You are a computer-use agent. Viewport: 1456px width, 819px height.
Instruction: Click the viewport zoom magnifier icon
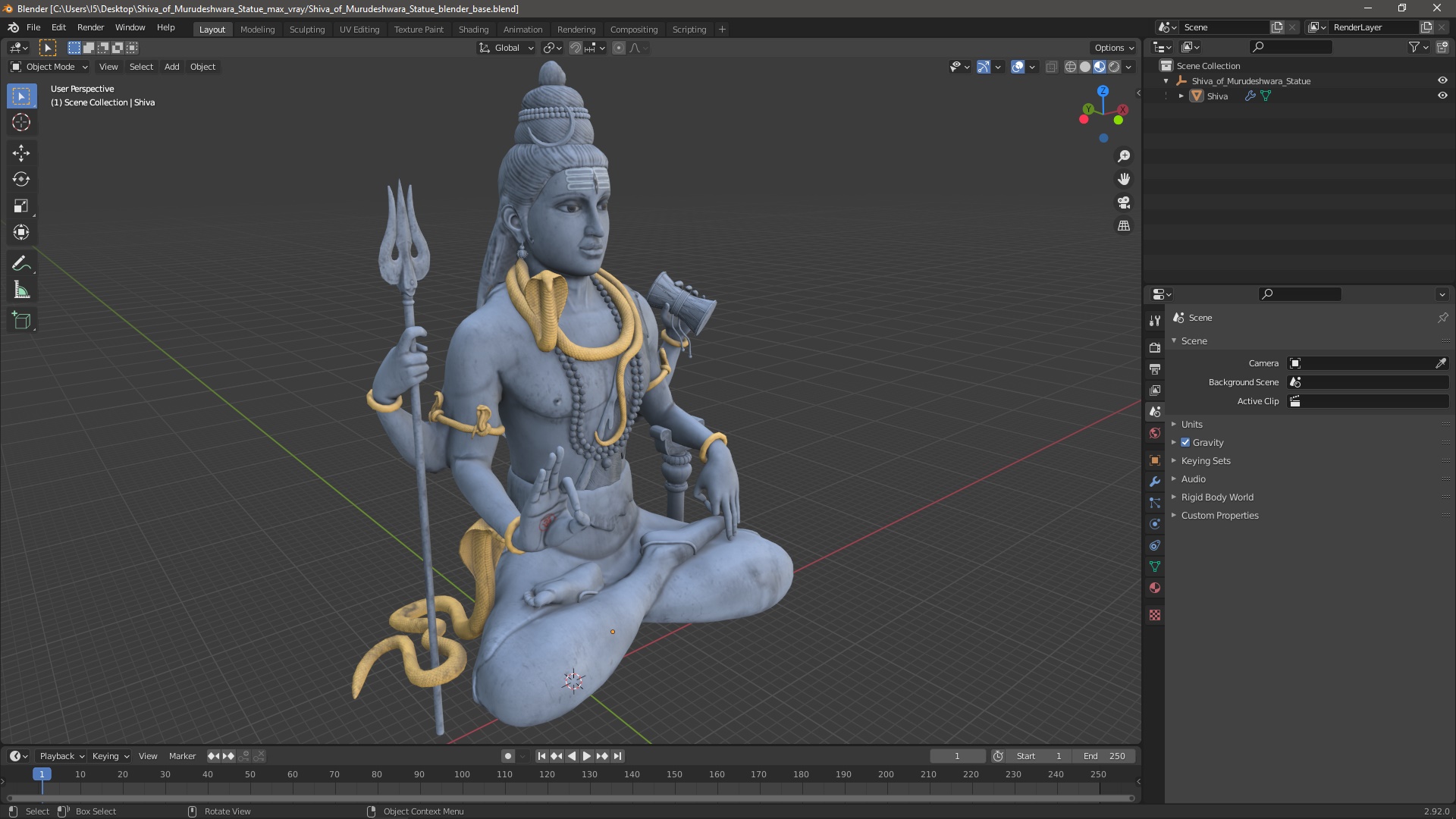(x=1124, y=156)
